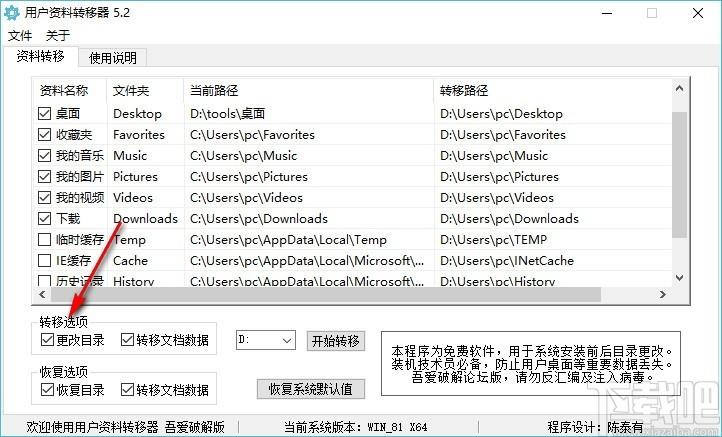Click the gear app icon in title bar
The height and width of the screenshot is (437, 722).
point(12,12)
